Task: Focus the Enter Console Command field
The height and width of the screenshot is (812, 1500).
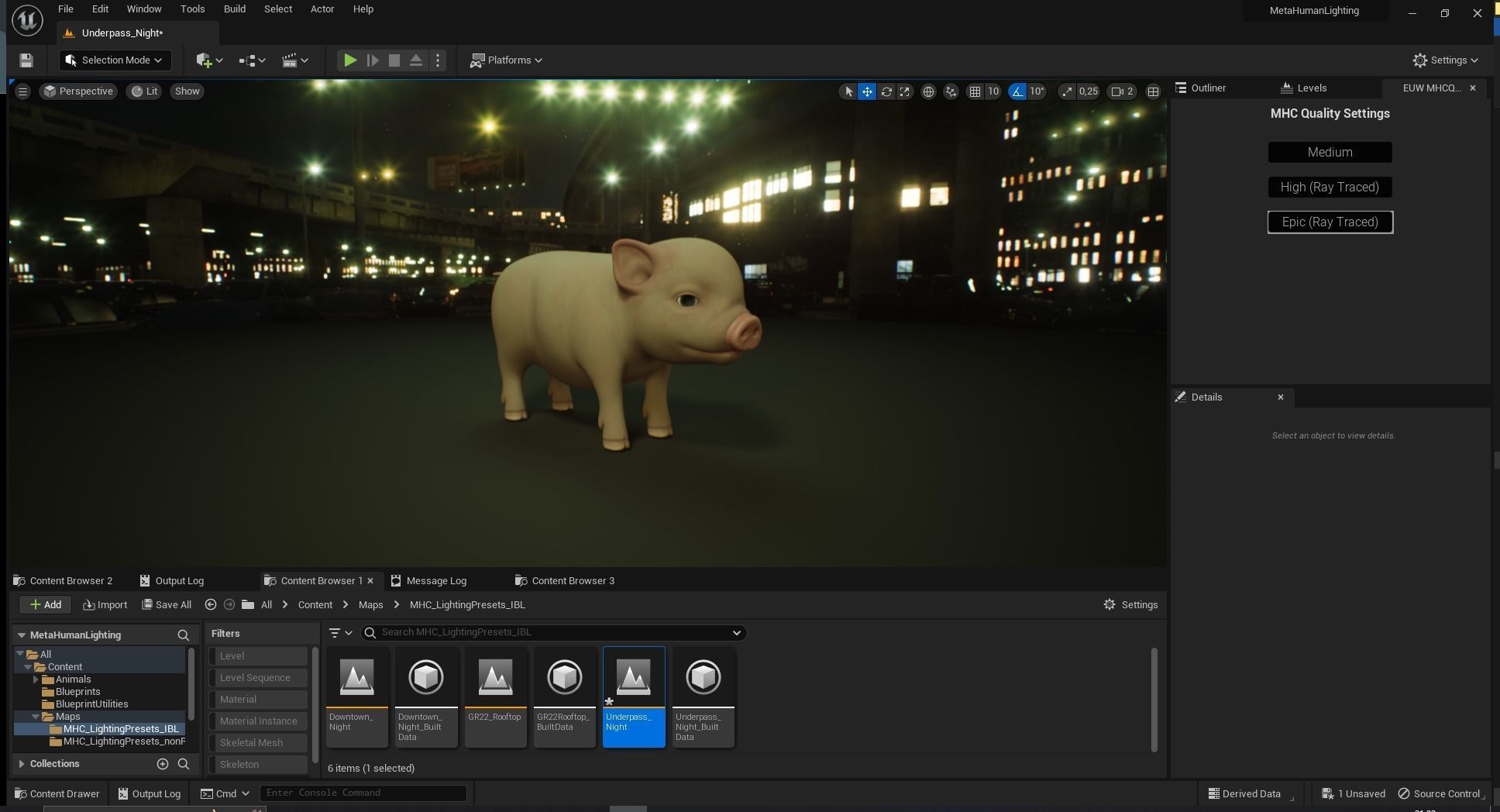Action: [x=363, y=793]
